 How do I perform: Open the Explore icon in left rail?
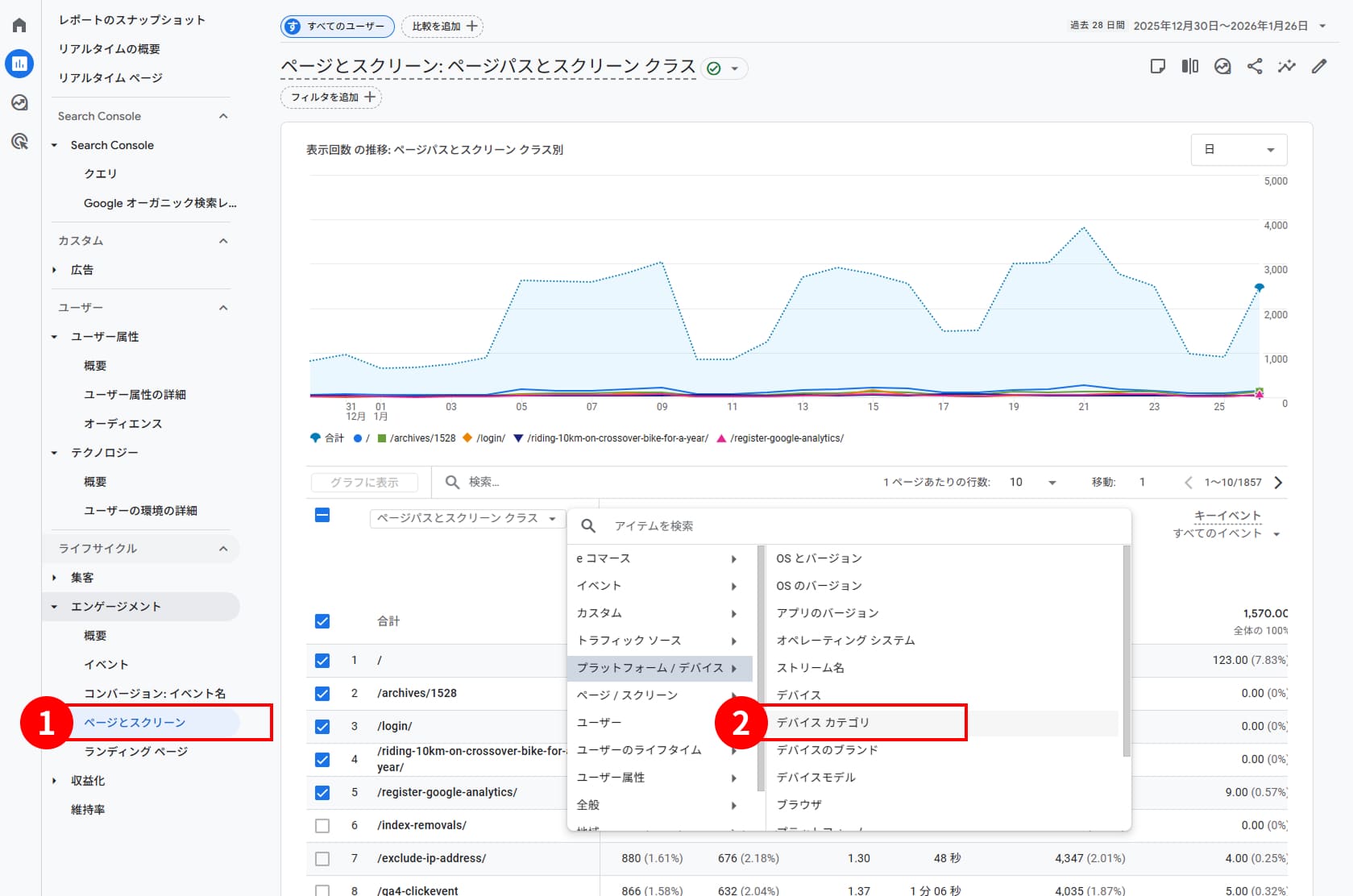[19, 103]
